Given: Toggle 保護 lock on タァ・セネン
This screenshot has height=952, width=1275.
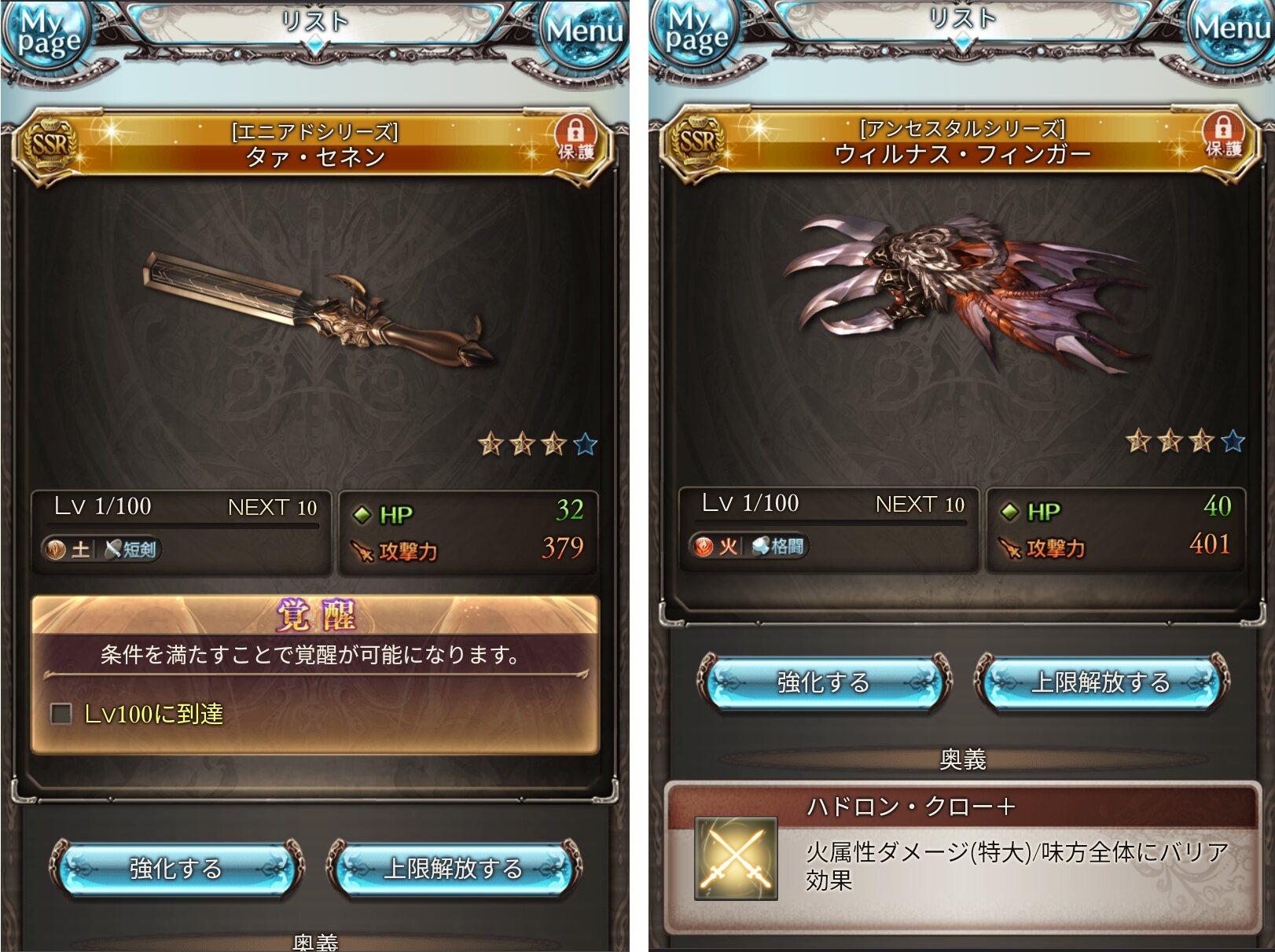Looking at the screenshot, I should 575,138.
